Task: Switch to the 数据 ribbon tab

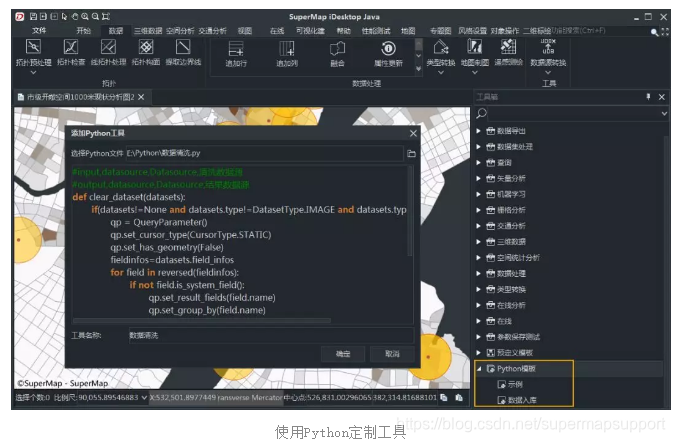Action: click(115, 31)
